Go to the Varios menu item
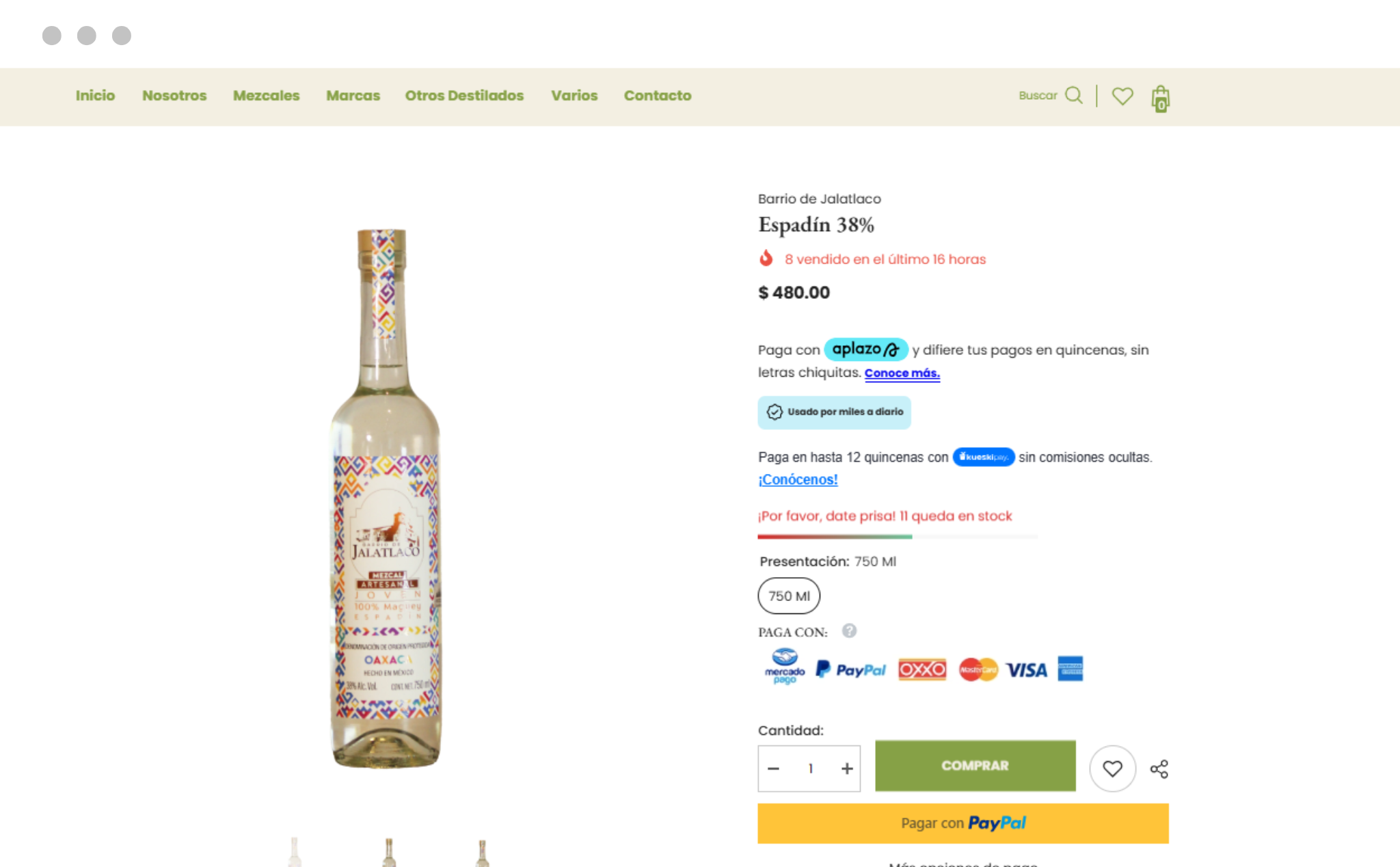Image resolution: width=1400 pixels, height=867 pixels. click(x=574, y=96)
